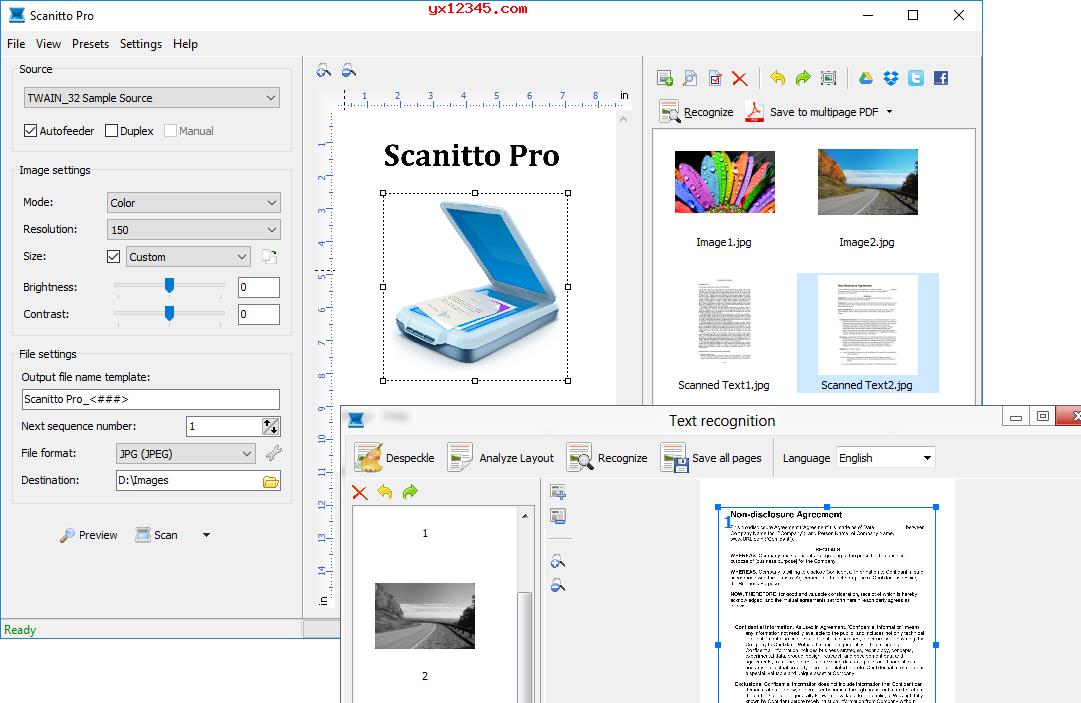1081x703 pixels.
Task: Open the Settings menu
Action: point(141,43)
